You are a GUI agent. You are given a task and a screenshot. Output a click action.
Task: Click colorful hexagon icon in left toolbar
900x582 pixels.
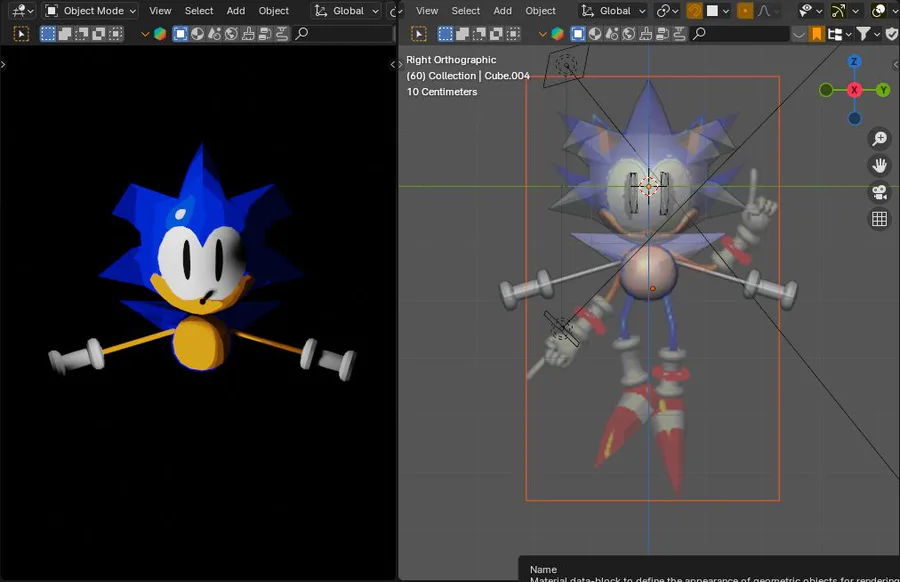click(x=160, y=34)
